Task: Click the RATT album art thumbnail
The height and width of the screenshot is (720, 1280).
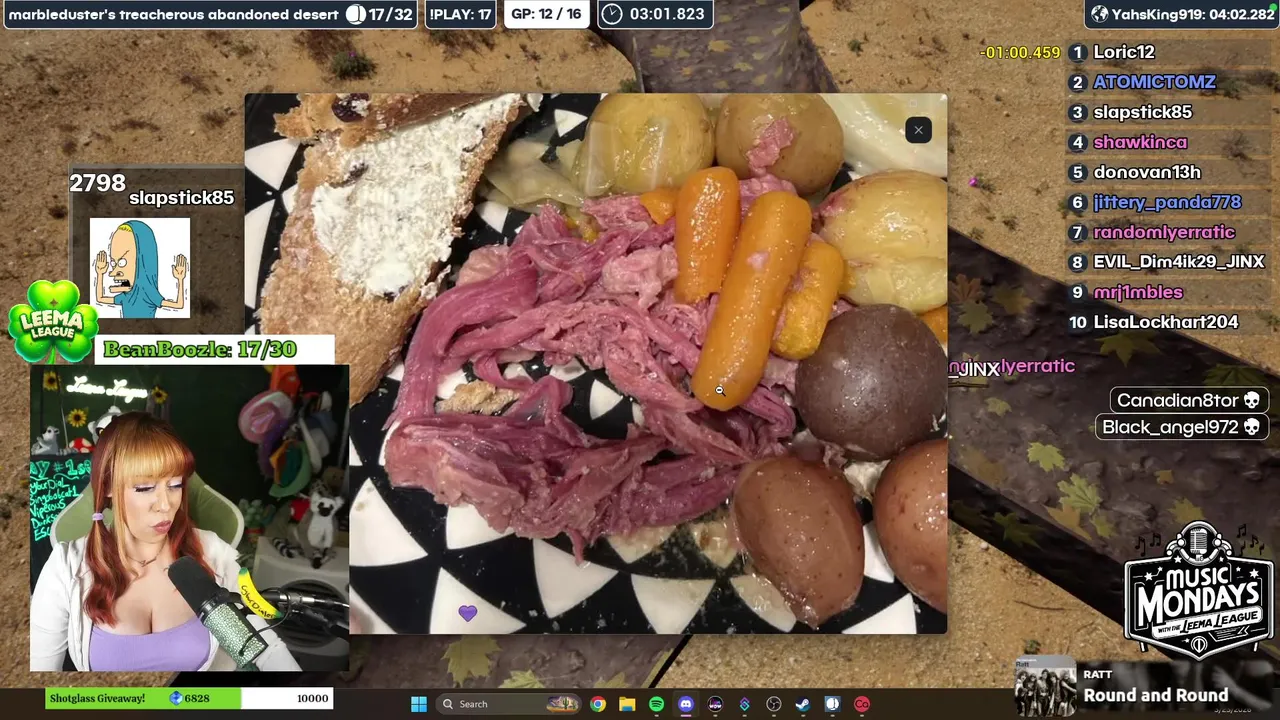Action: click(1046, 688)
